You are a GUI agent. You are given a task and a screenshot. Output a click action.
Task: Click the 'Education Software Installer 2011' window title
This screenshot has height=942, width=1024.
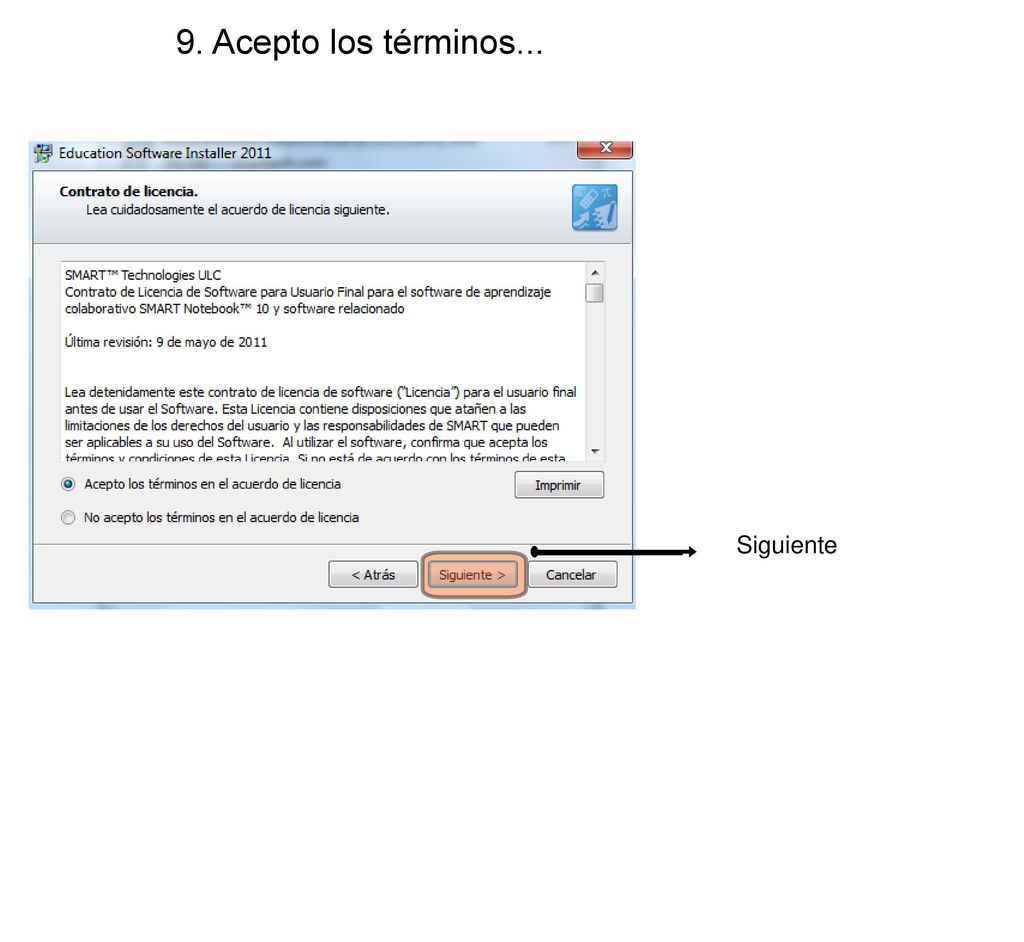(x=165, y=153)
